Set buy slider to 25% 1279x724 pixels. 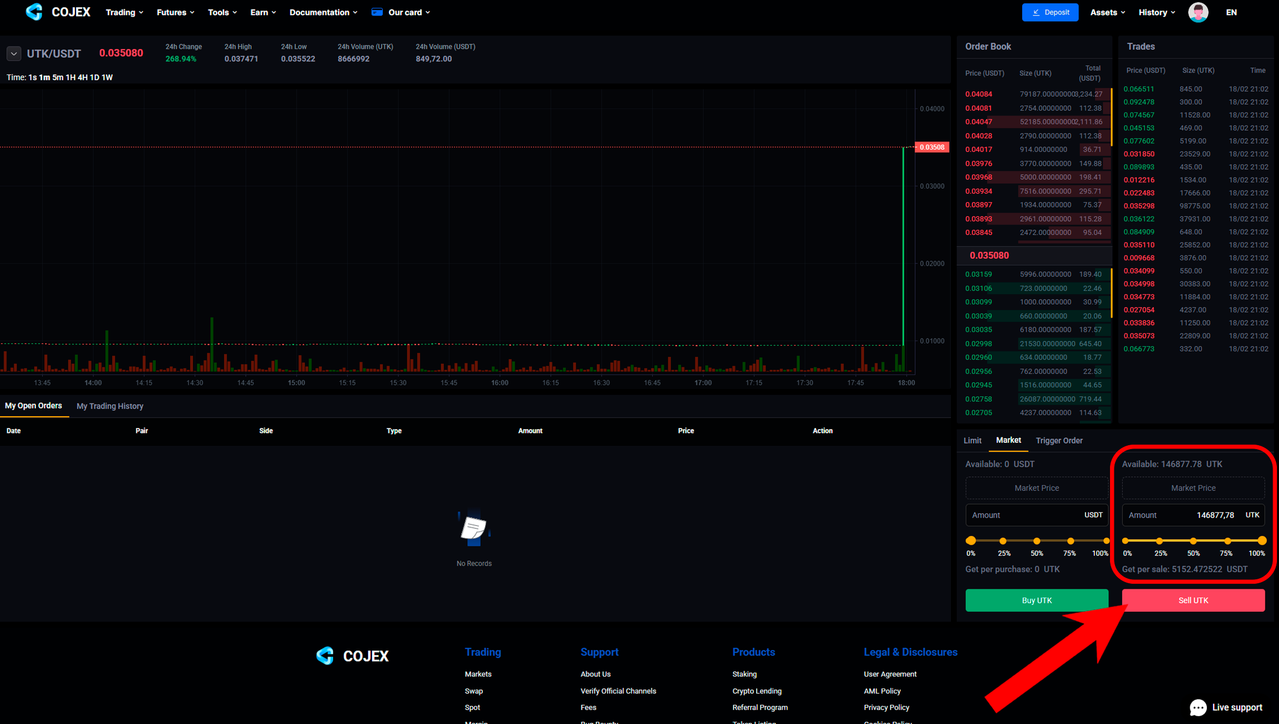[x=1004, y=541]
